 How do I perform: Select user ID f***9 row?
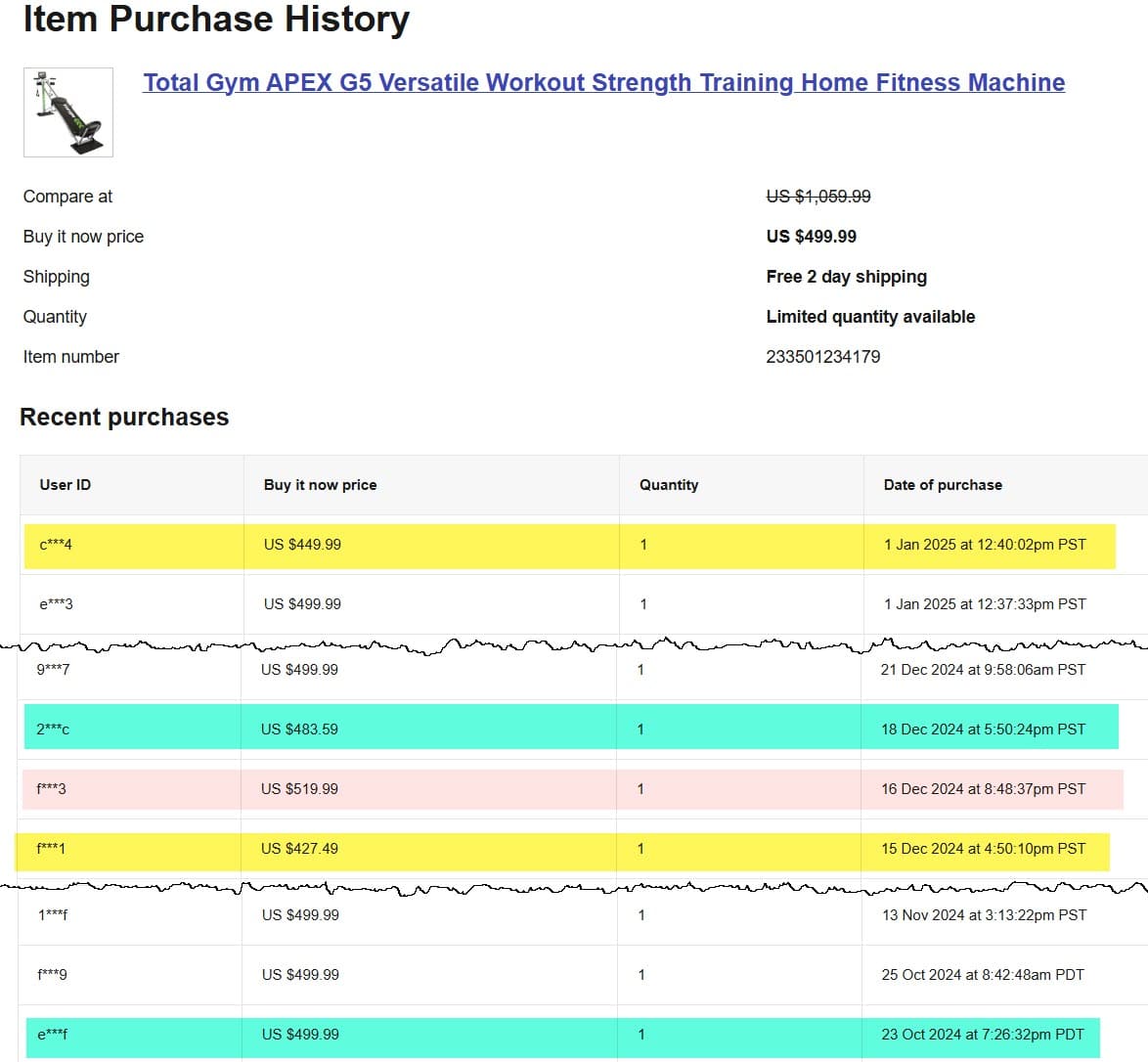tap(53, 975)
